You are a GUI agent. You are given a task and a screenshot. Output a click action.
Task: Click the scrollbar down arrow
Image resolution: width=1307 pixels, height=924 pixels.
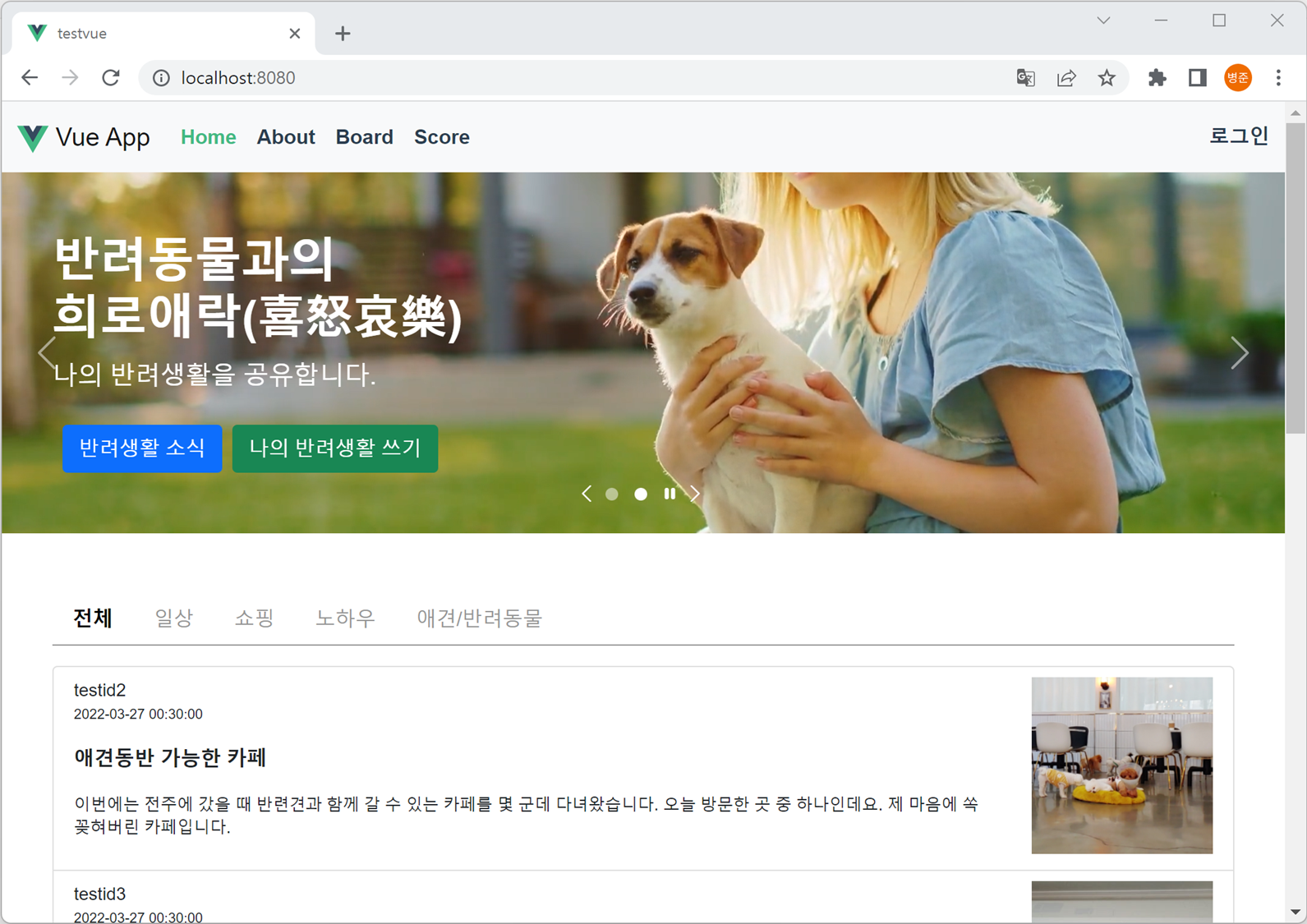(x=1295, y=913)
